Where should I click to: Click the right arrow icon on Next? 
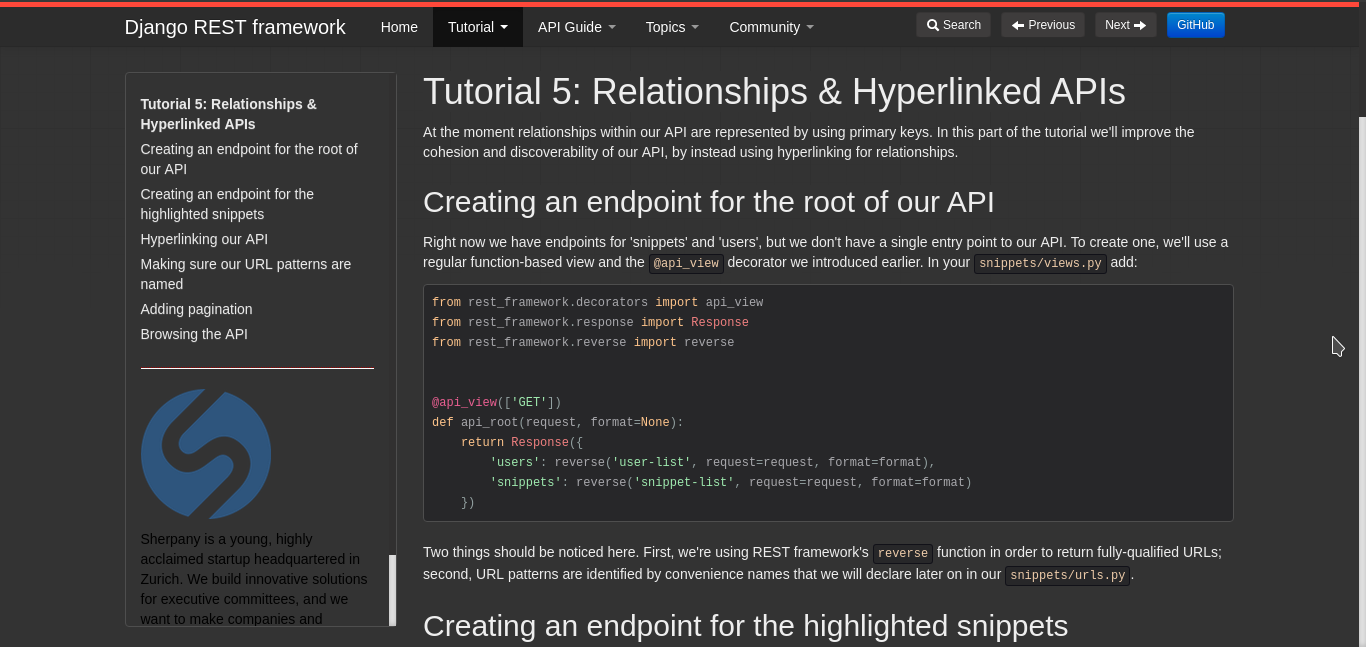(x=1140, y=25)
